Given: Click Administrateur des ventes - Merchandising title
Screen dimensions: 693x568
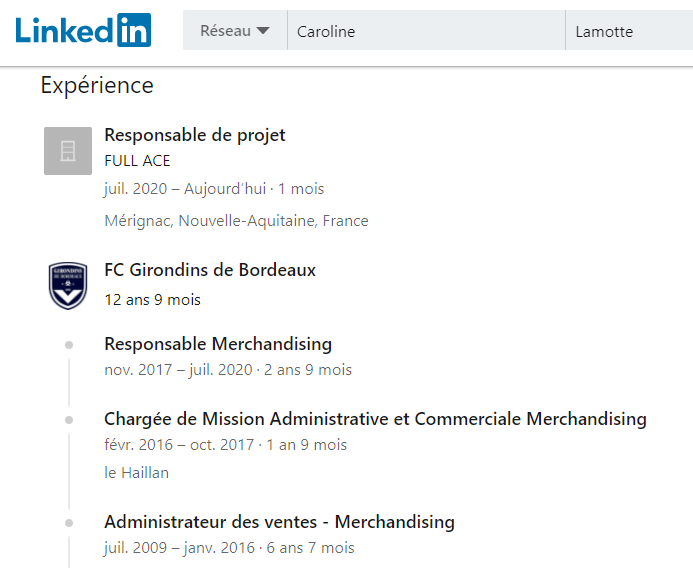Looking at the screenshot, I should [x=279, y=522].
